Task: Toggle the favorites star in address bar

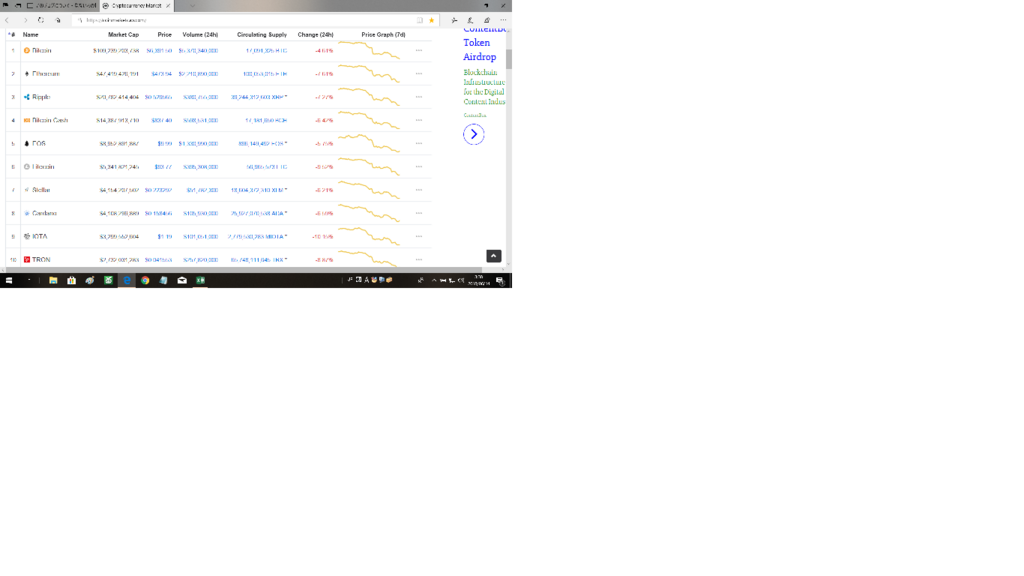Action: pyautogui.click(x=432, y=20)
